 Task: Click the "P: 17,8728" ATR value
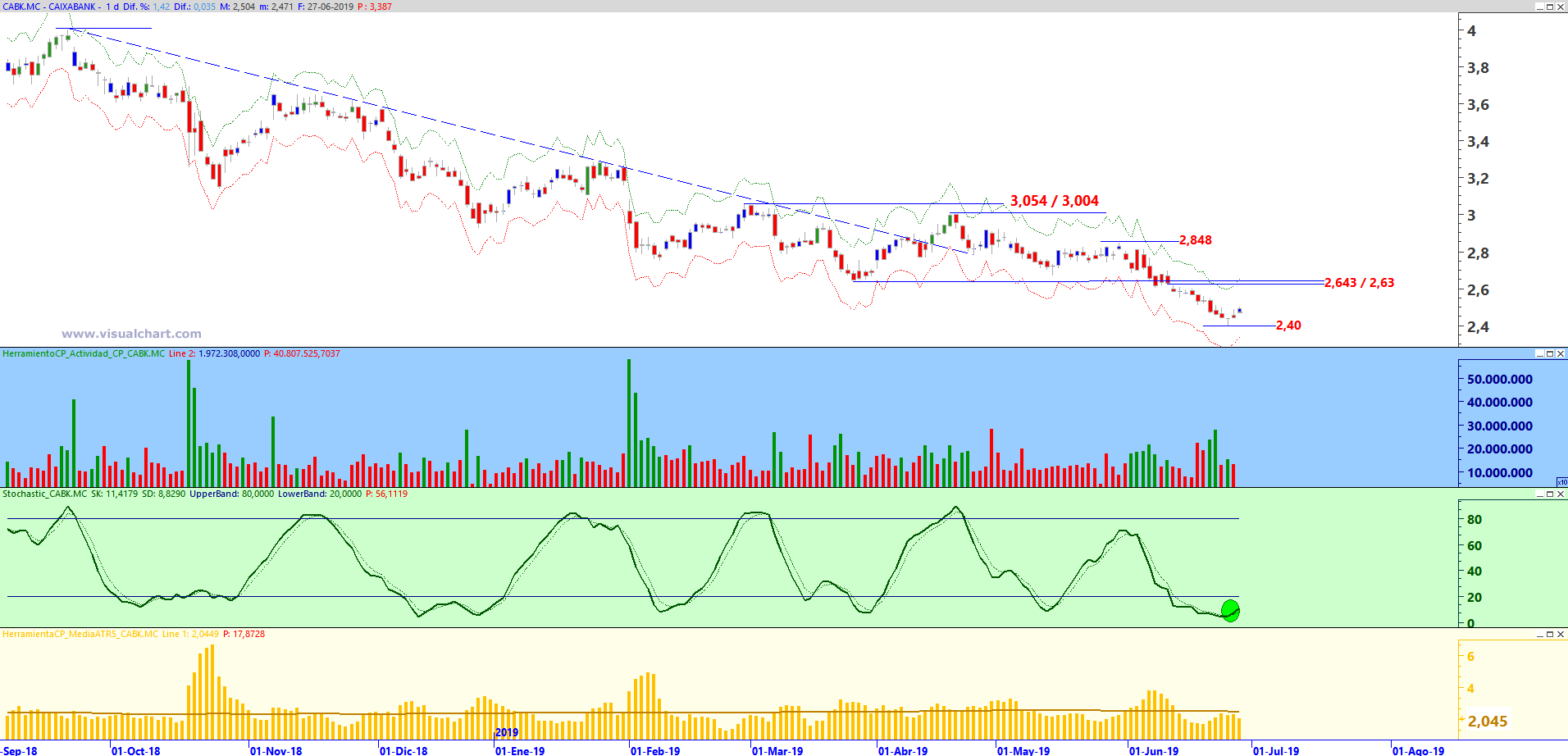click(244, 634)
